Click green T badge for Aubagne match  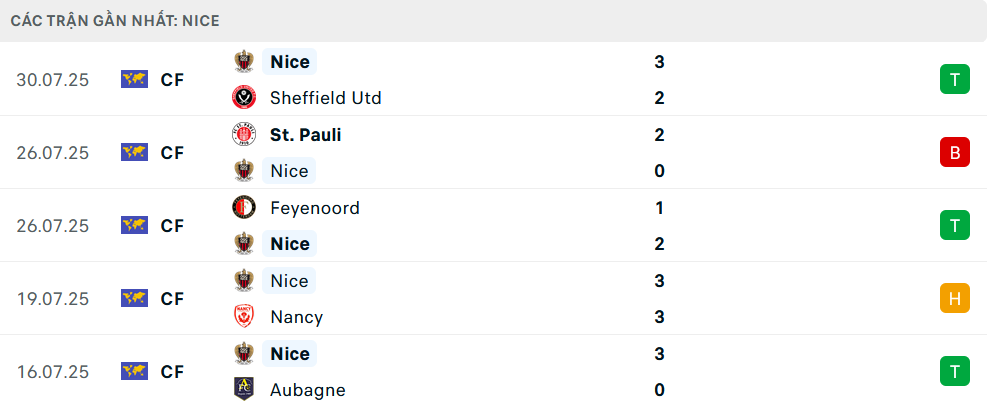click(955, 372)
